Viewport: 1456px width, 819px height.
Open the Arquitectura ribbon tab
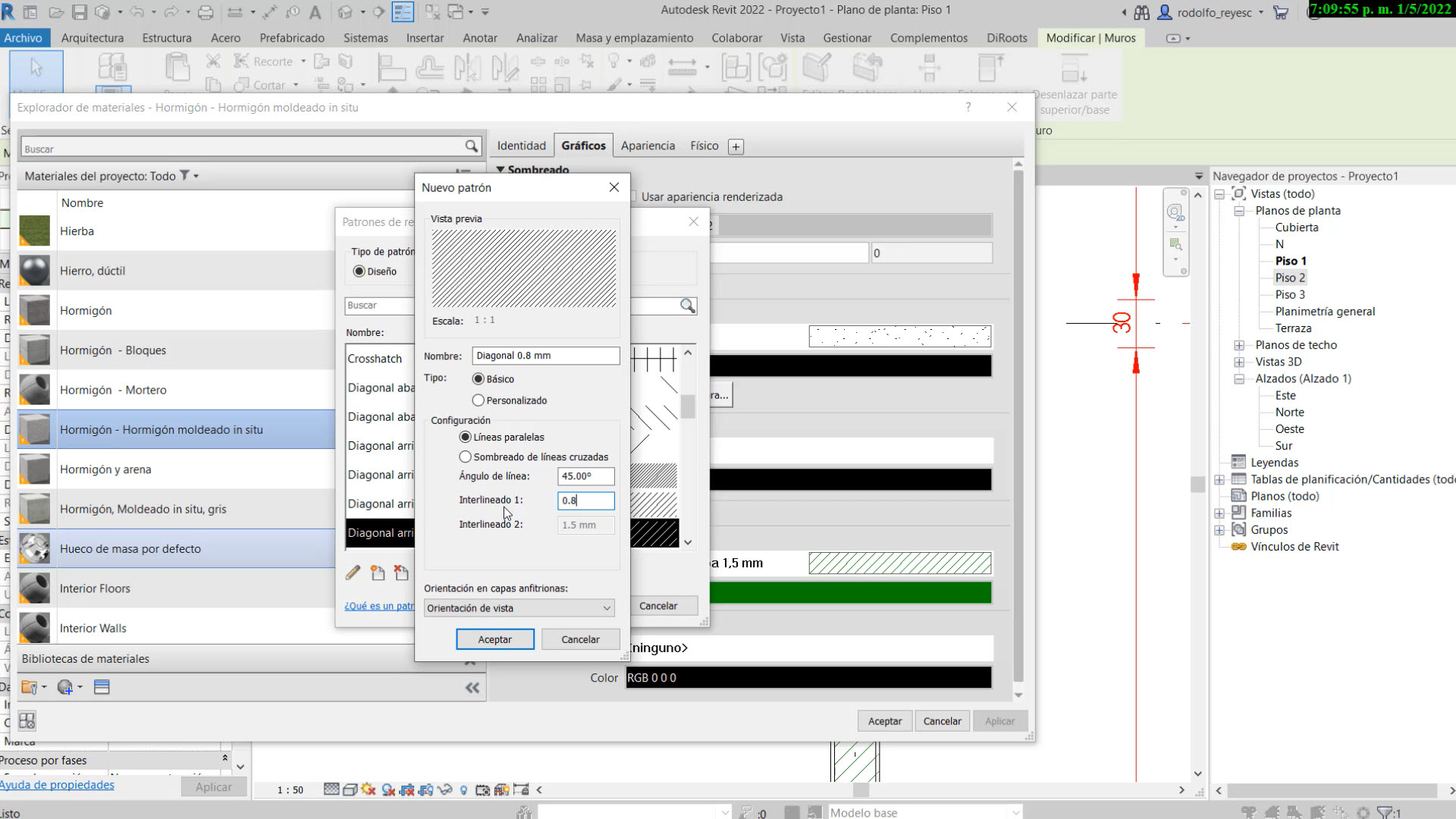tap(93, 38)
